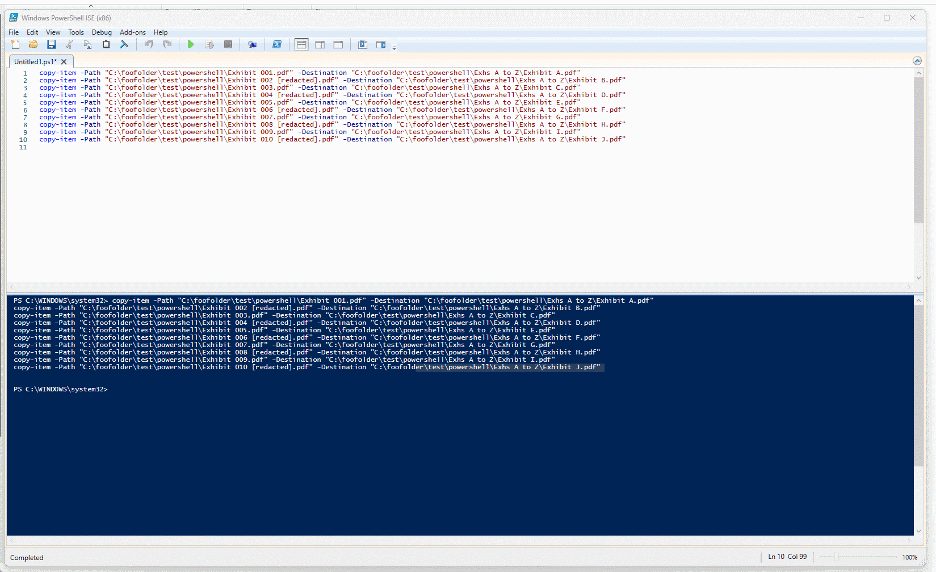Screen dimensions: 936x572
Task: Open an existing script file
Action: [x=33, y=45]
